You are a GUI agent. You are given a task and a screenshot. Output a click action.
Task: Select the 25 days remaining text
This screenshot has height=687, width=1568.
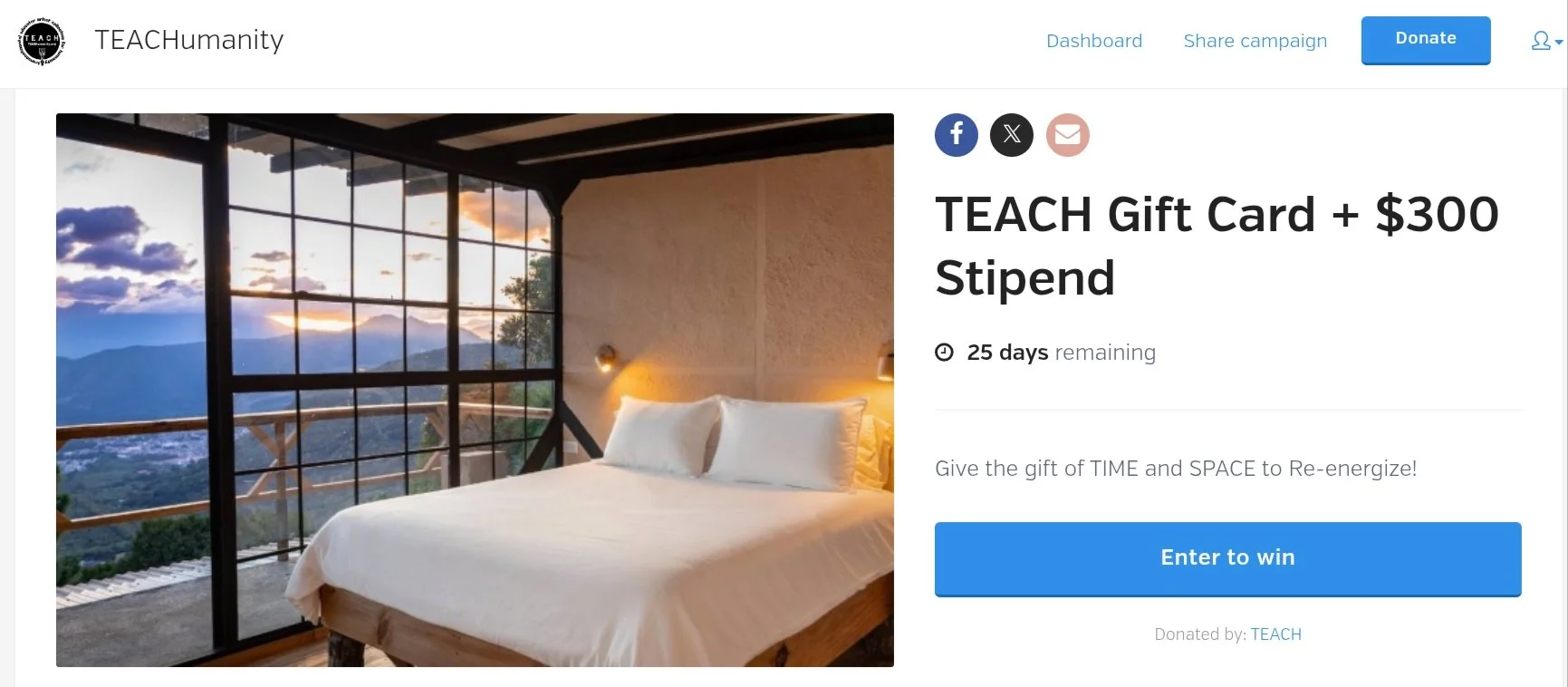(1062, 353)
